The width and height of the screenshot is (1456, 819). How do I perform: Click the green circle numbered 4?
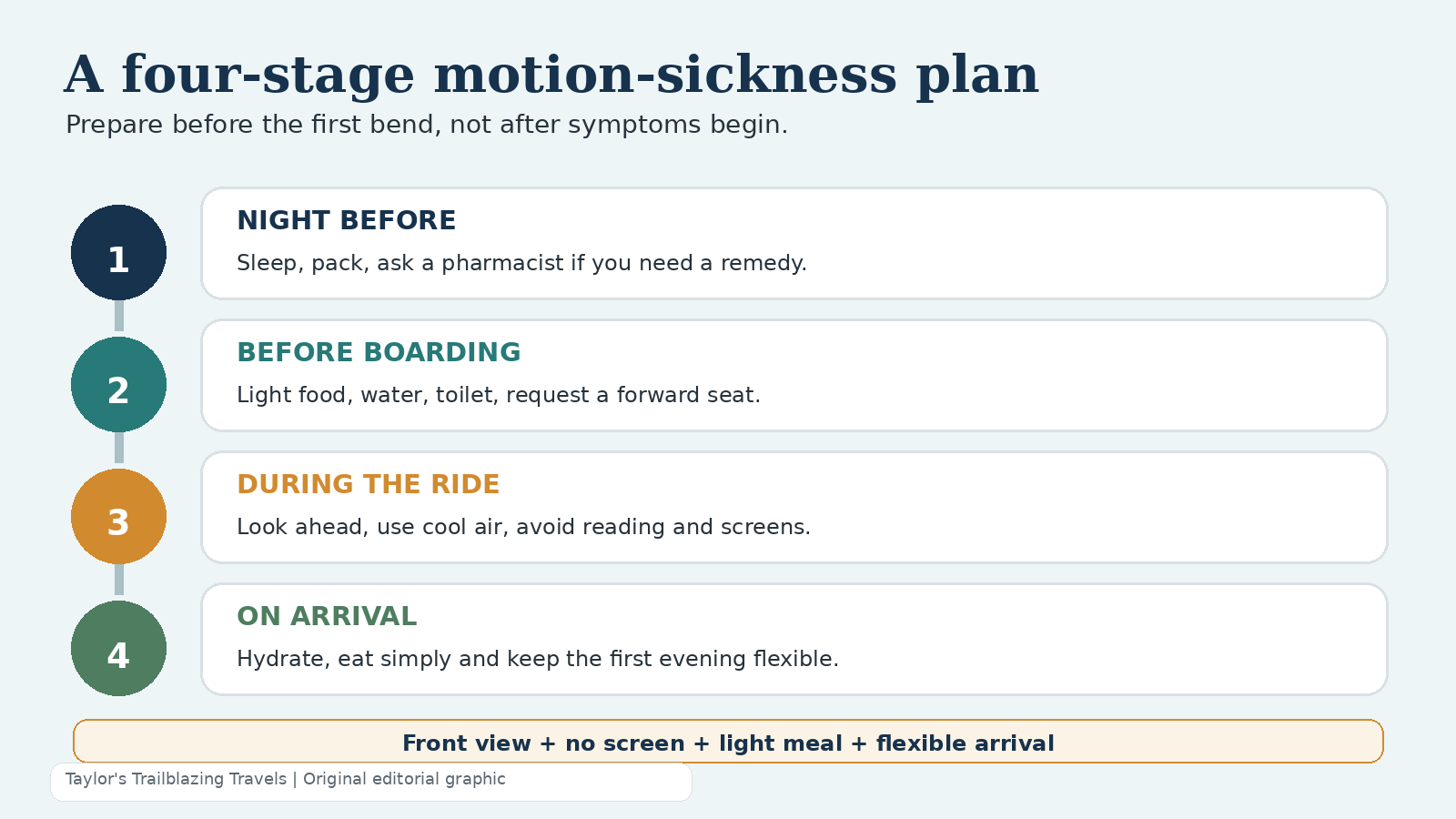click(x=118, y=648)
